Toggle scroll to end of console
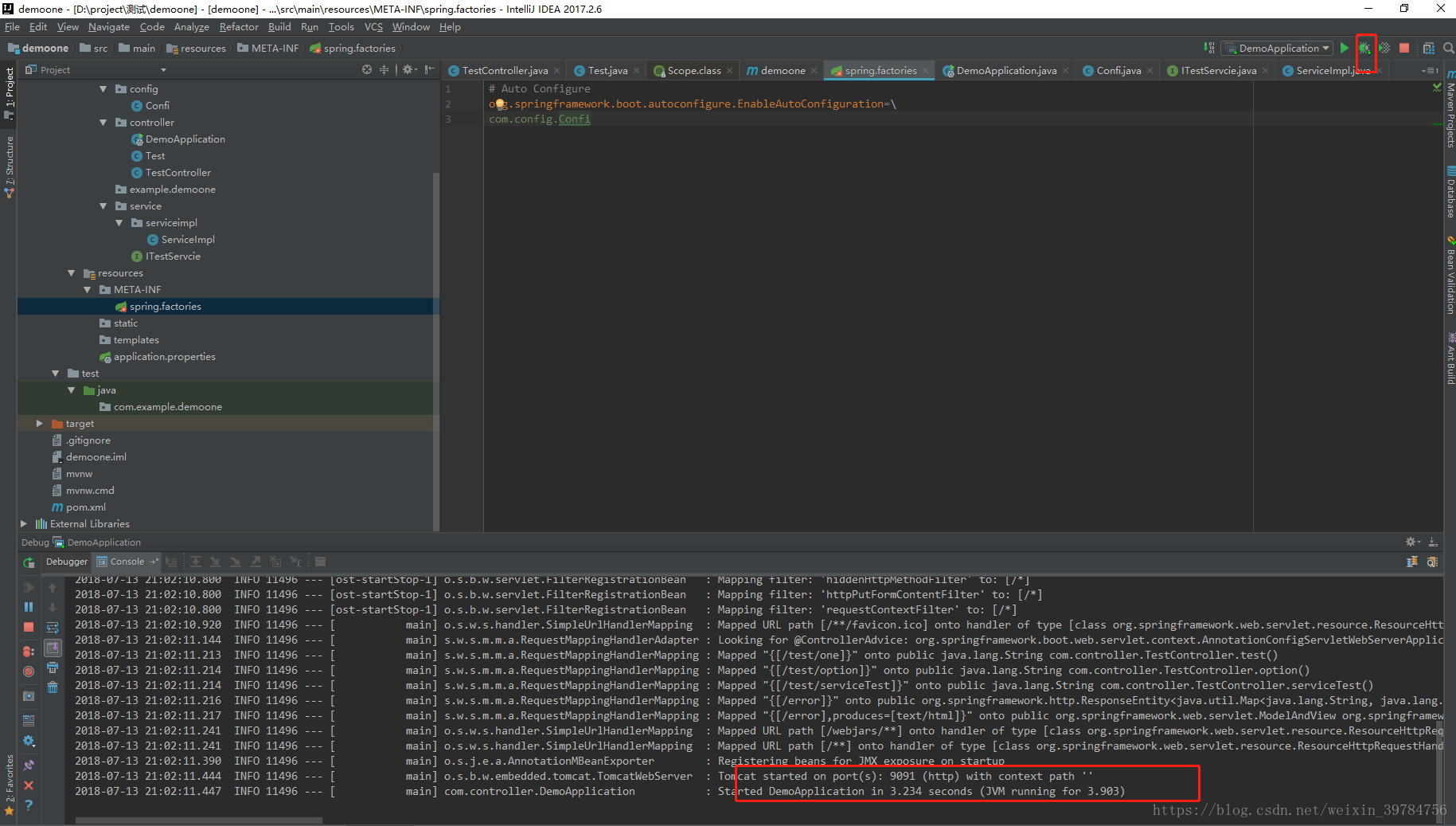 (53, 648)
